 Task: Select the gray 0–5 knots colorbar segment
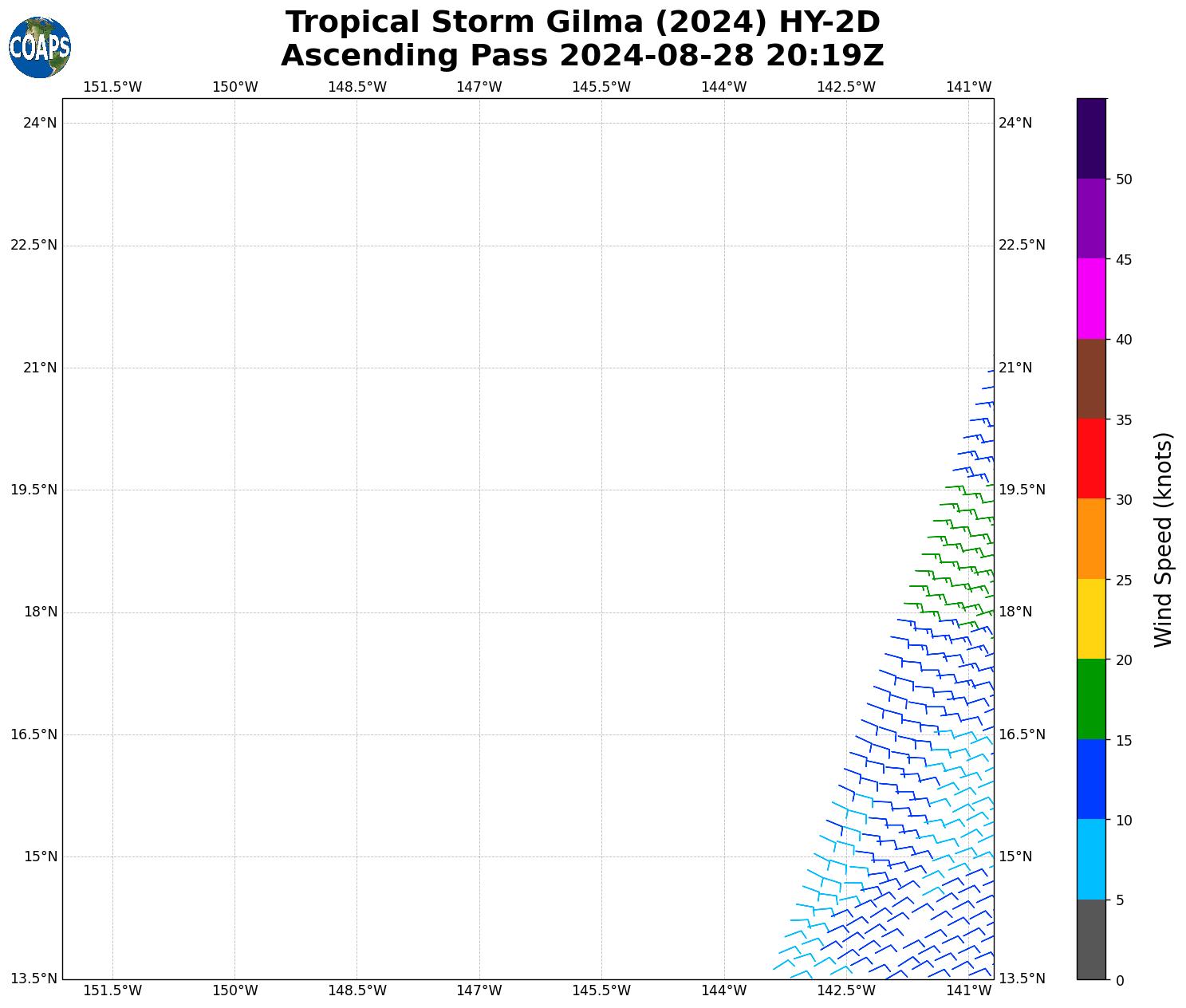(1090, 939)
